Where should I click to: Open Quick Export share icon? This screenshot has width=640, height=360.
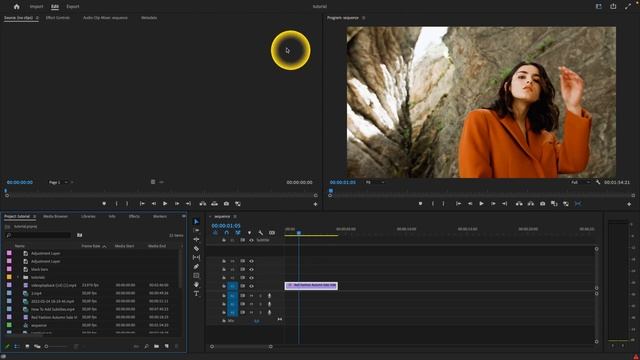[x=613, y=6]
